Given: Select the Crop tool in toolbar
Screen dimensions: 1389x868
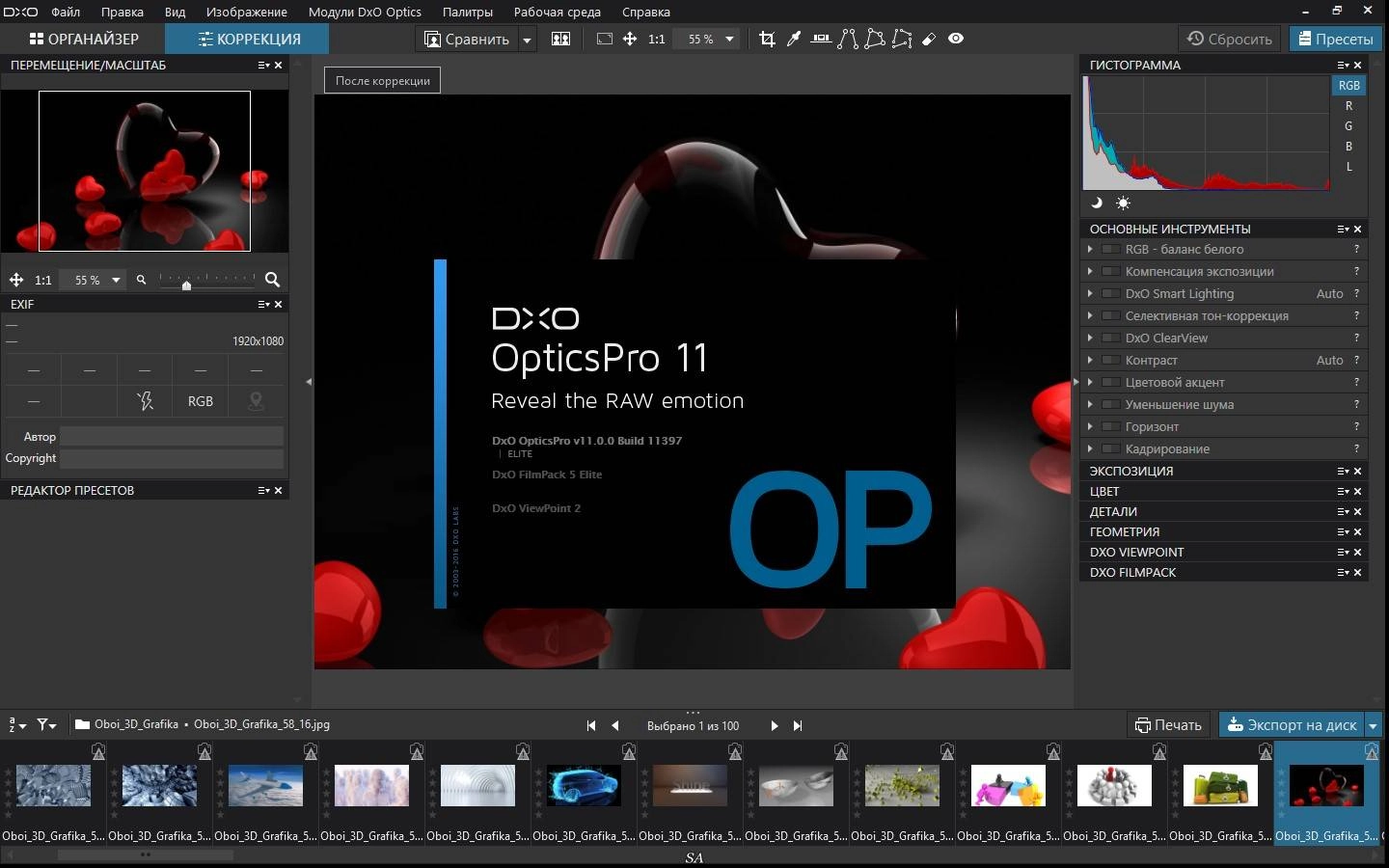Looking at the screenshot, I should pos(767,39).
